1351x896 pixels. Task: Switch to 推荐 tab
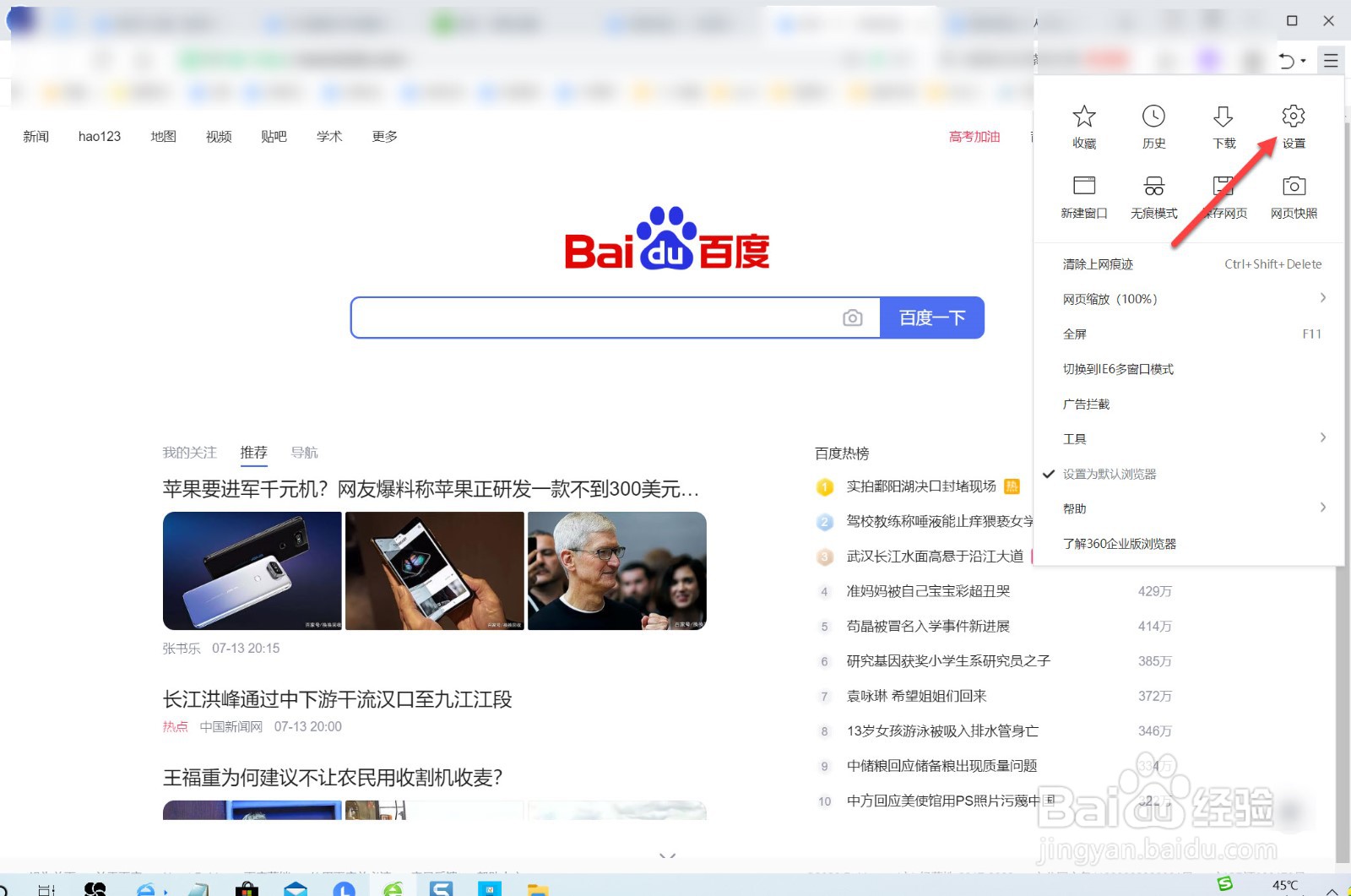pos(253,453)
